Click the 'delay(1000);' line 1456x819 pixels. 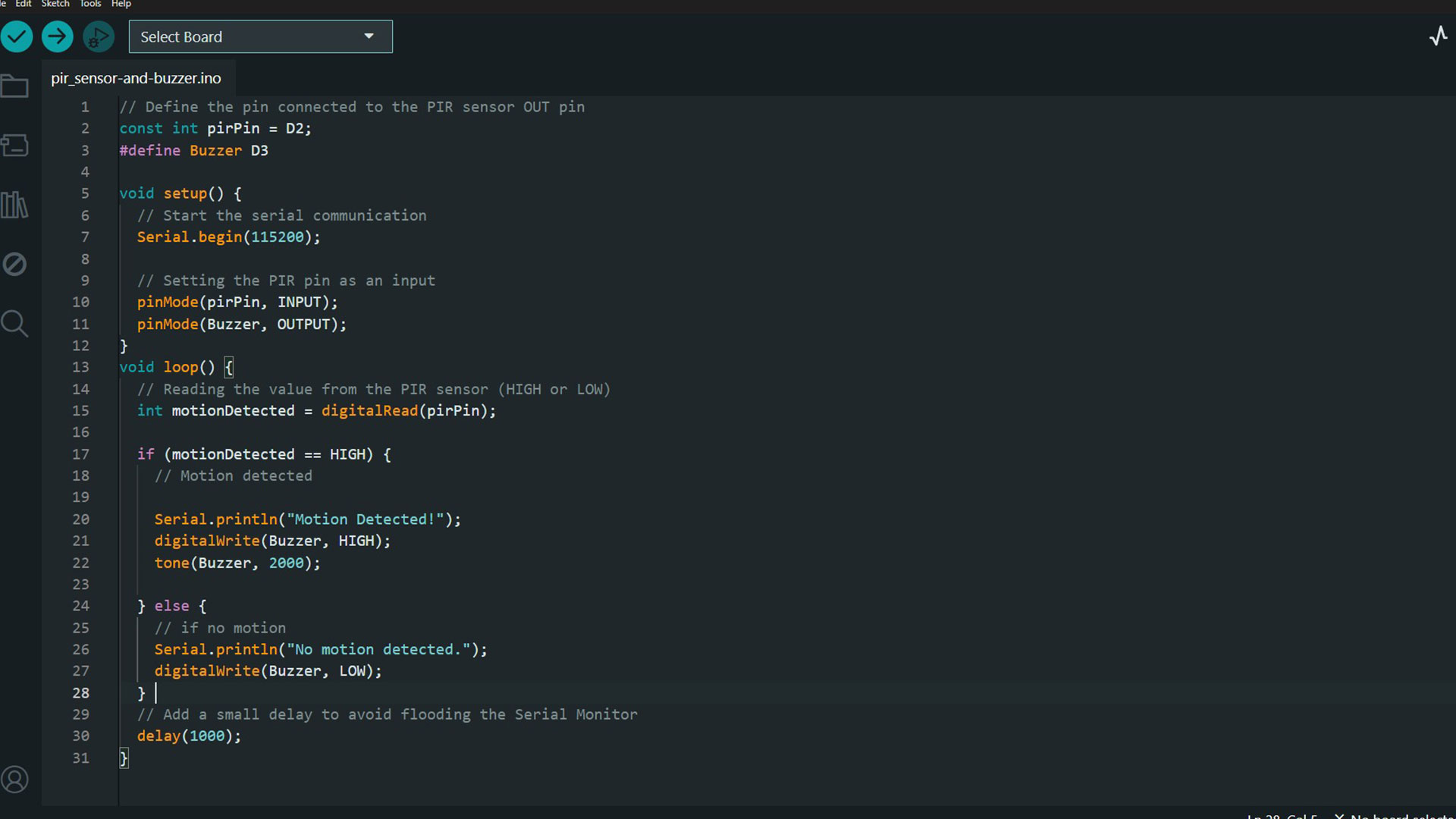tap(189, 736)
